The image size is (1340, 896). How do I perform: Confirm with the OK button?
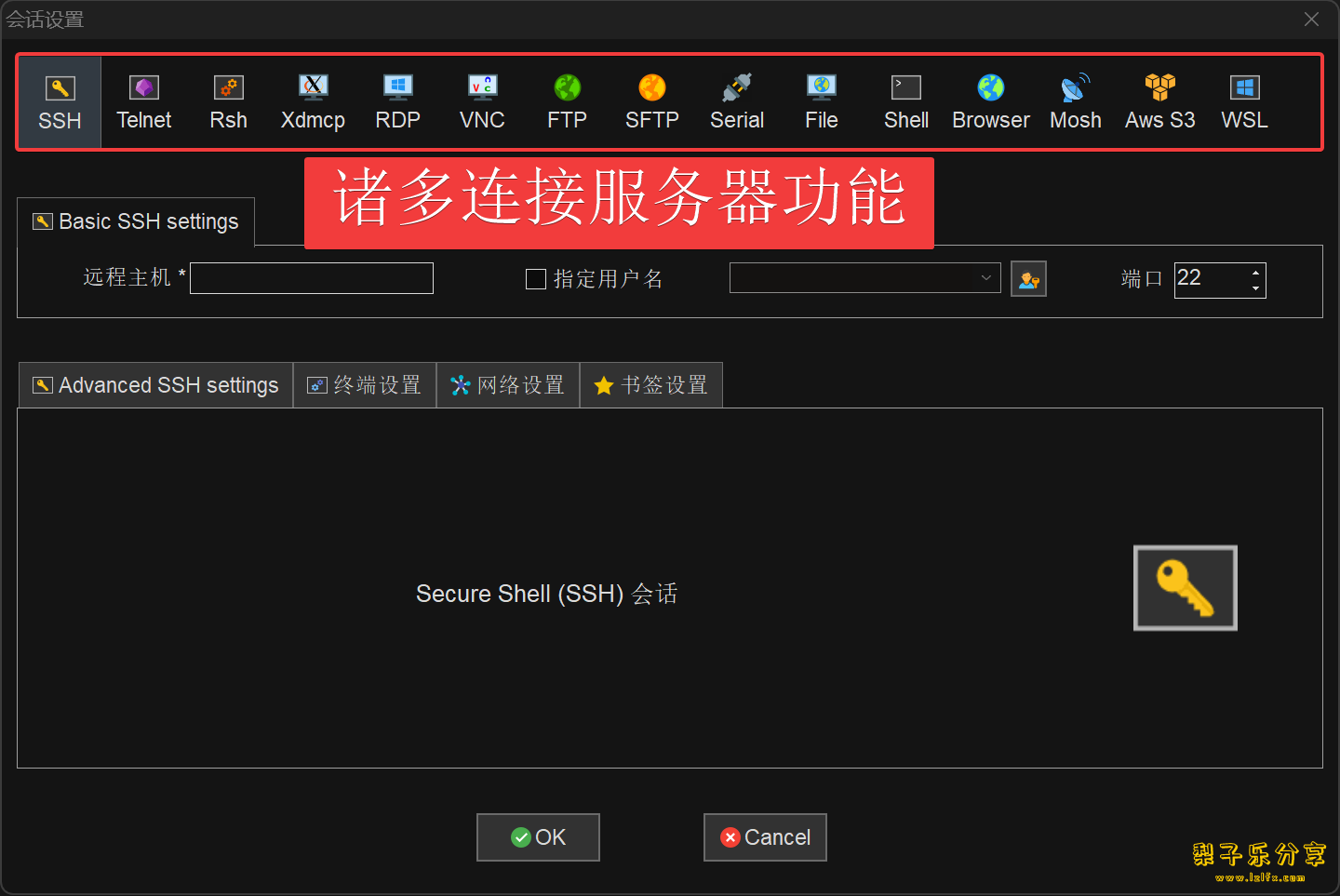pyautogui.click(x=538, y=837)
